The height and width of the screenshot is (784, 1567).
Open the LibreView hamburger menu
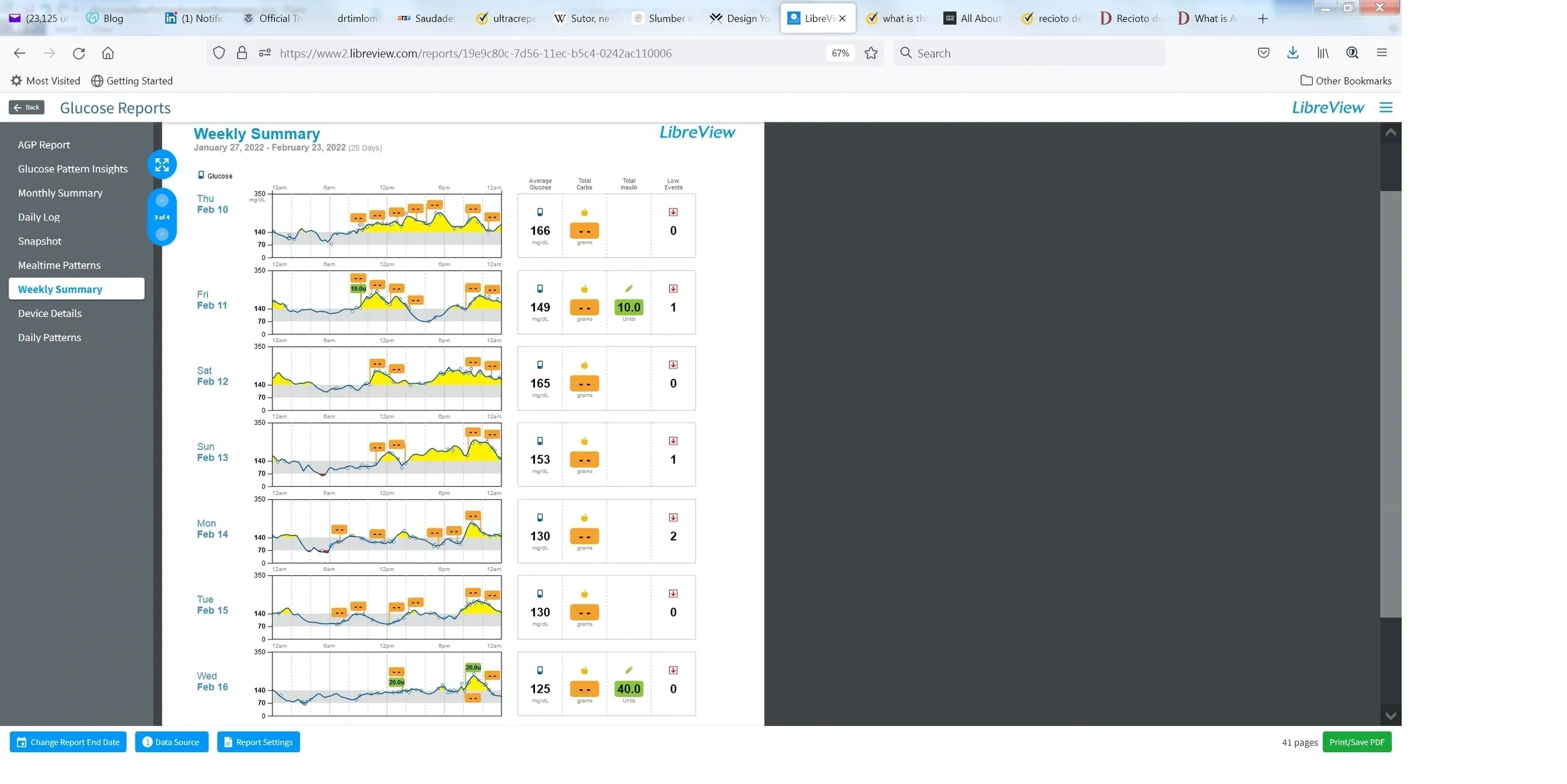point(1386,108)
